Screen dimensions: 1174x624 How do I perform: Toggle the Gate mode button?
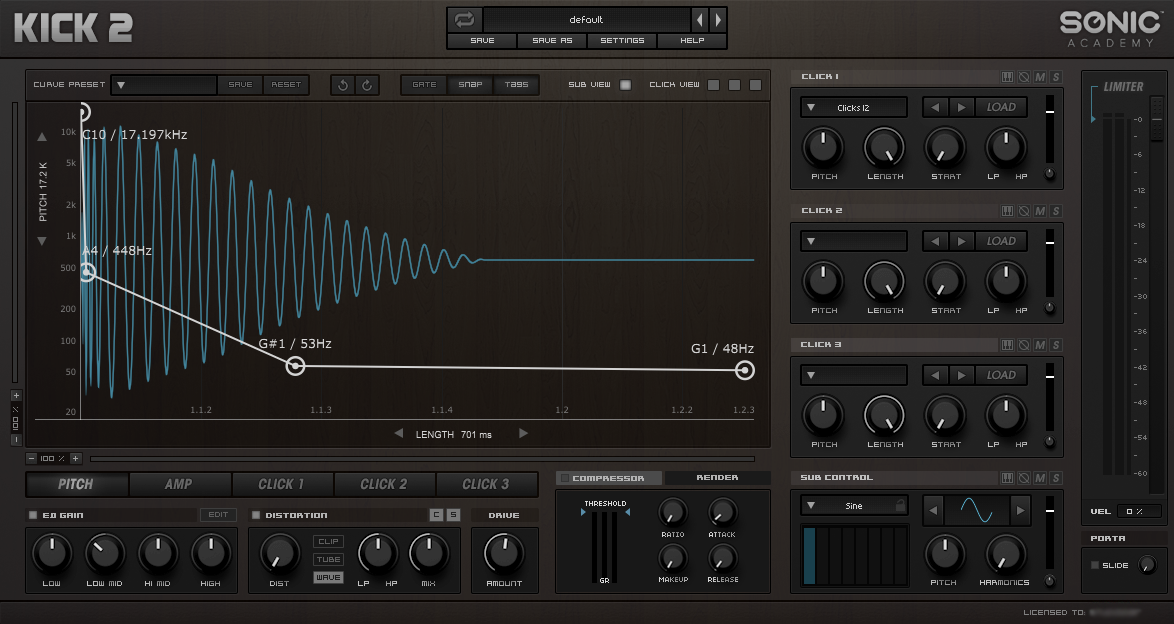pyautogui.click(x=424, y=85)
